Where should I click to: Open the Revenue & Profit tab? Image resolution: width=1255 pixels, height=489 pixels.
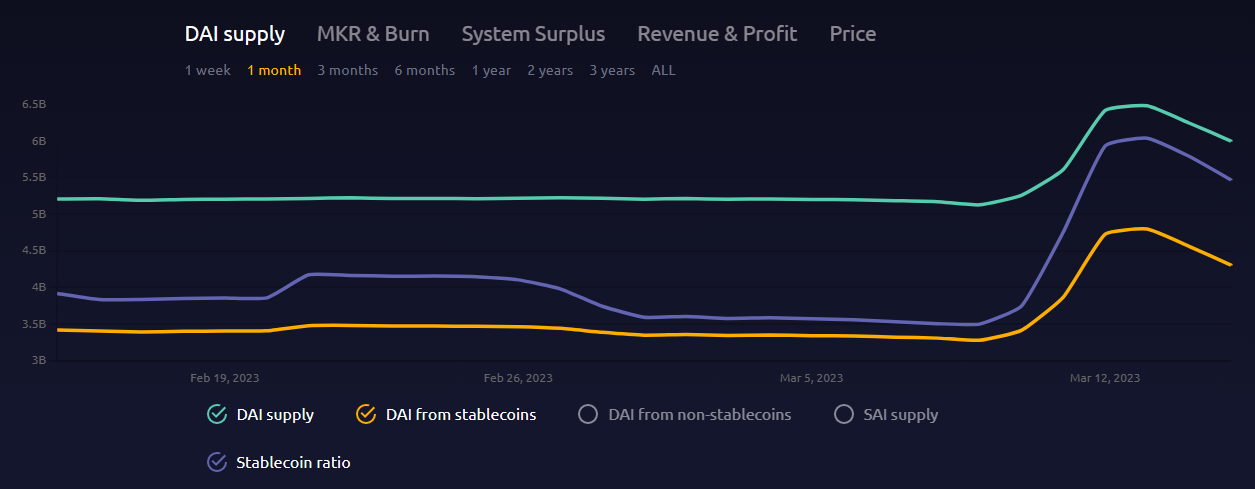[x=717, y=34]
